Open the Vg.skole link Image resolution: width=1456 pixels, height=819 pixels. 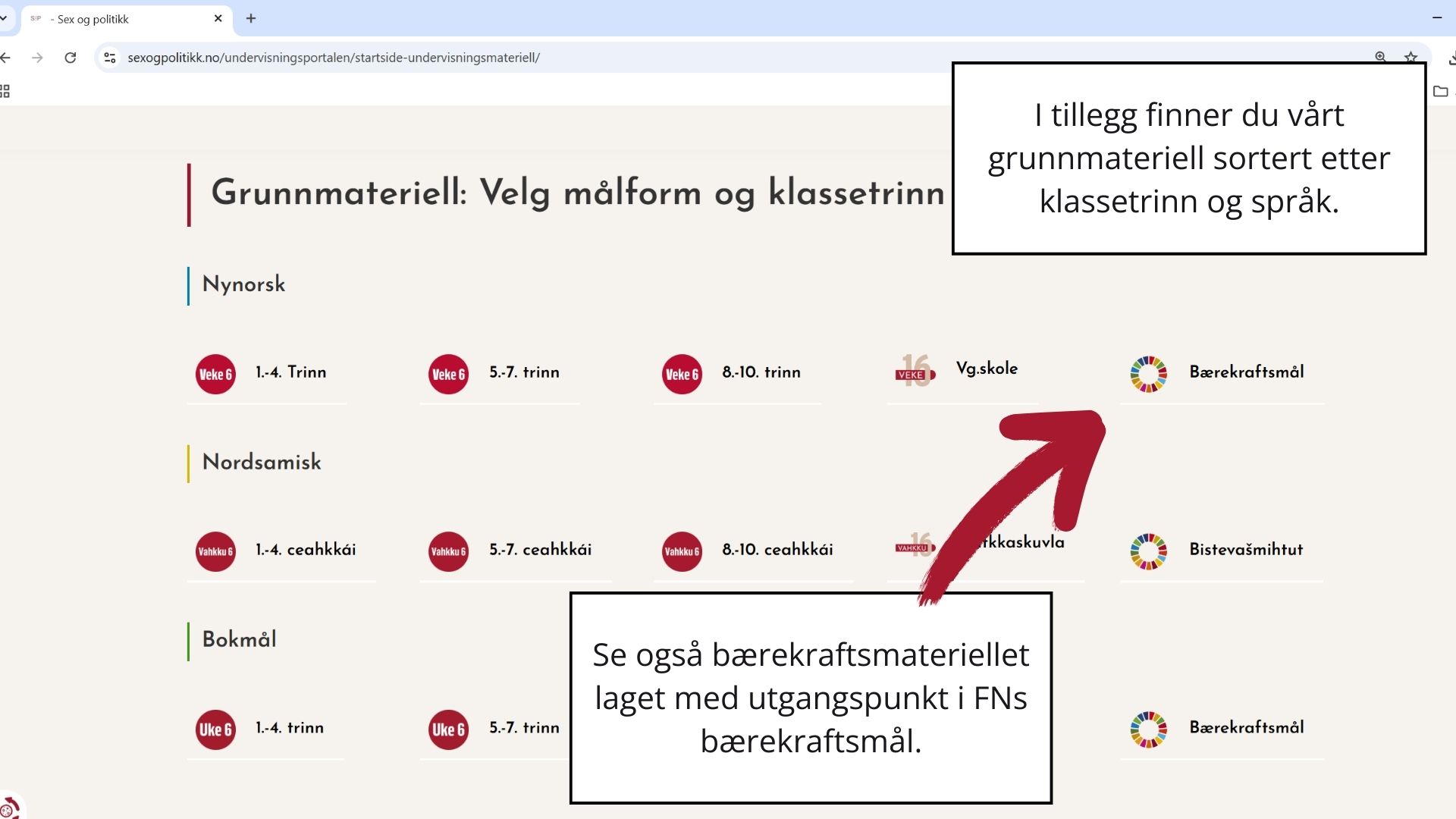tap(987, 369)
